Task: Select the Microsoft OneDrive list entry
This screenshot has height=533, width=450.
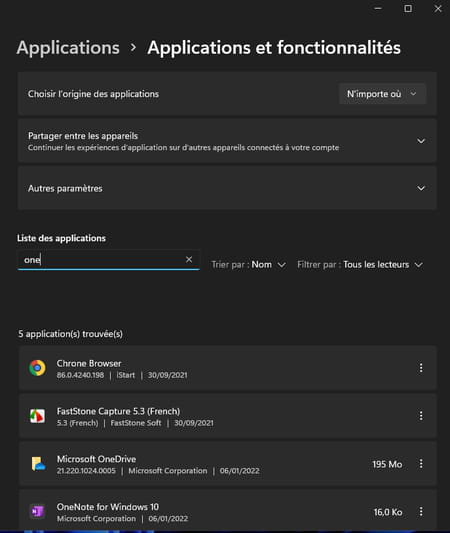Action: coord(228,464)
